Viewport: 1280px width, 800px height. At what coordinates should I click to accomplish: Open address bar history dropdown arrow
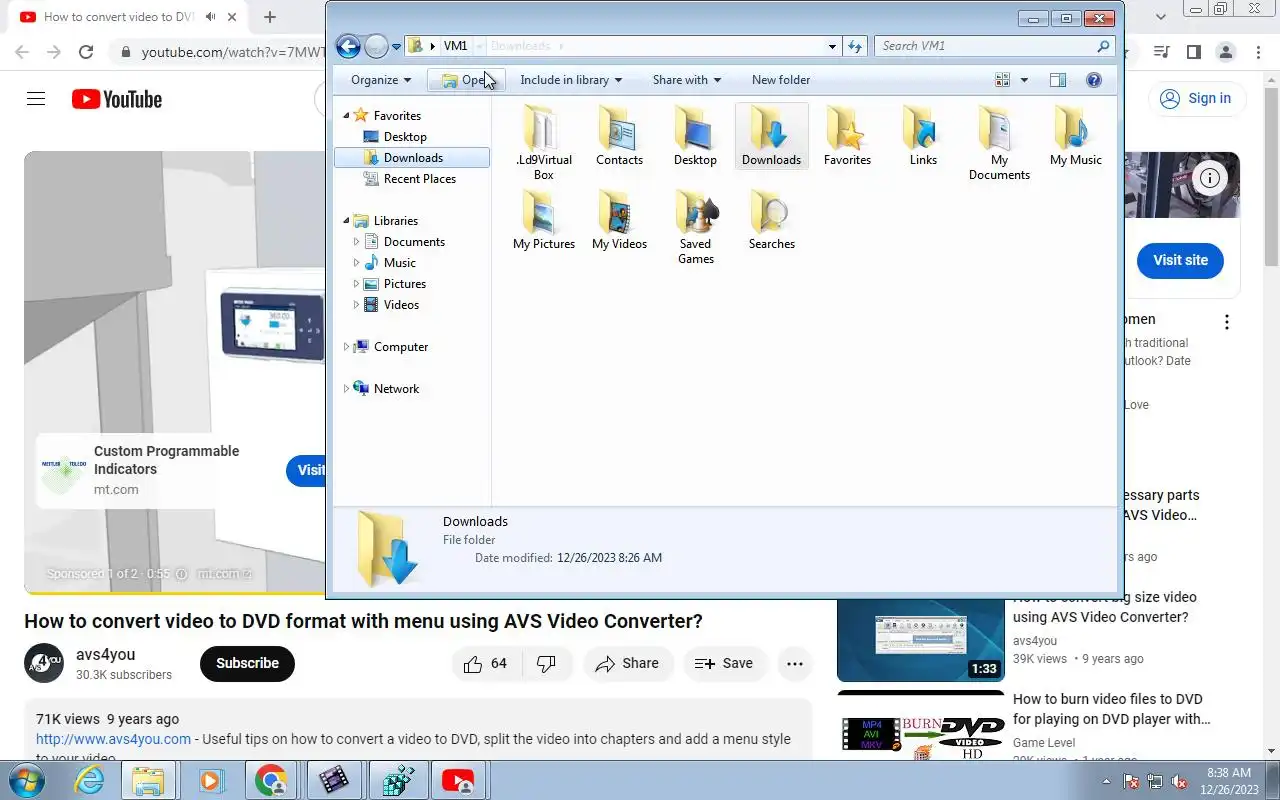(x=832, y=46)
